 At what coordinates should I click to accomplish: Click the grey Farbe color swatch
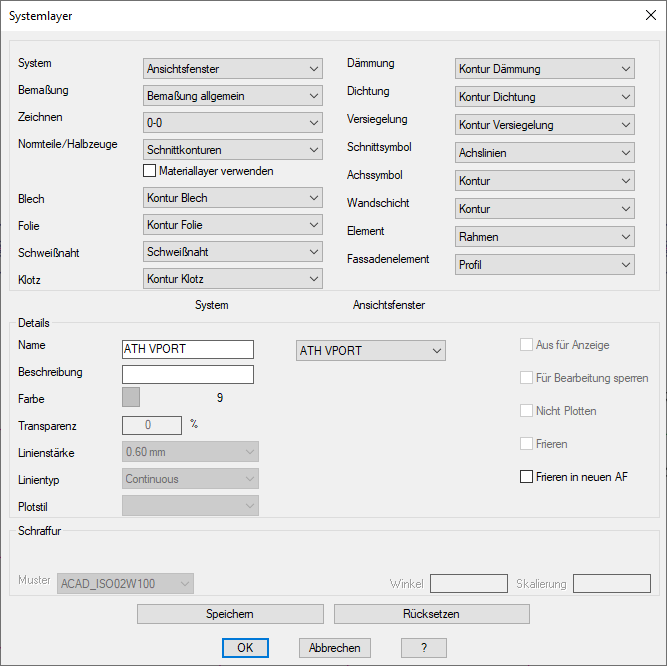[x=131, y=398]
